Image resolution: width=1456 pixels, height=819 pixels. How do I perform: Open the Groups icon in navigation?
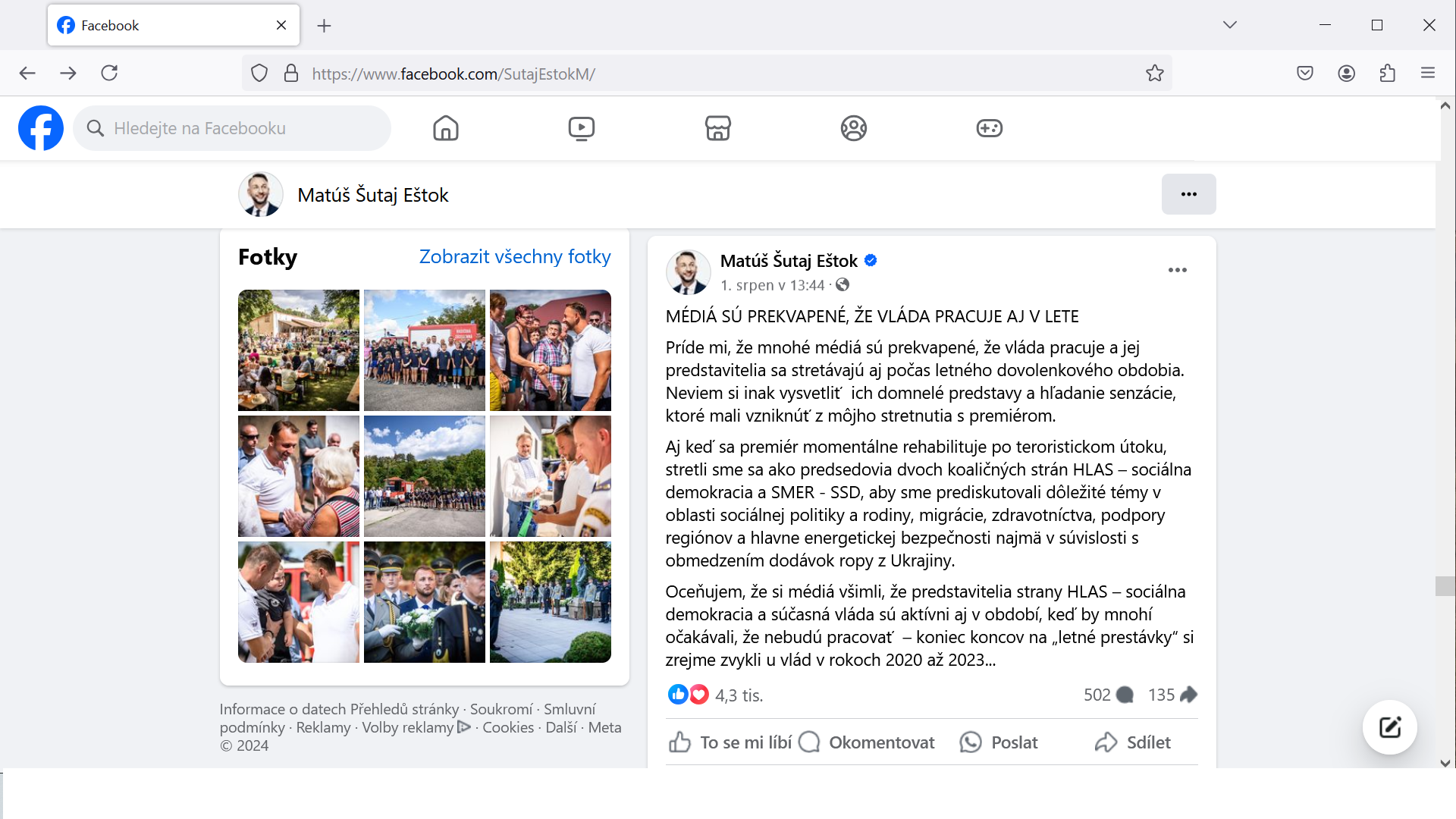pyautogui.click(x=853, y=128)
